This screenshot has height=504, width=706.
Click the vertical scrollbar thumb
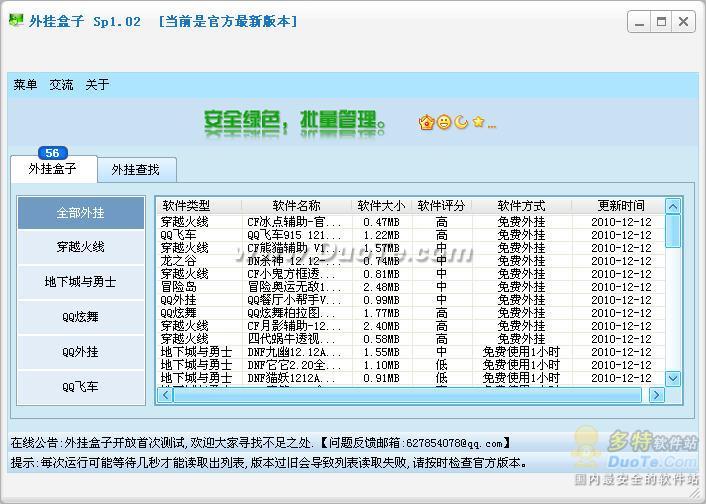pyautogui.click(x=673, y=231)
